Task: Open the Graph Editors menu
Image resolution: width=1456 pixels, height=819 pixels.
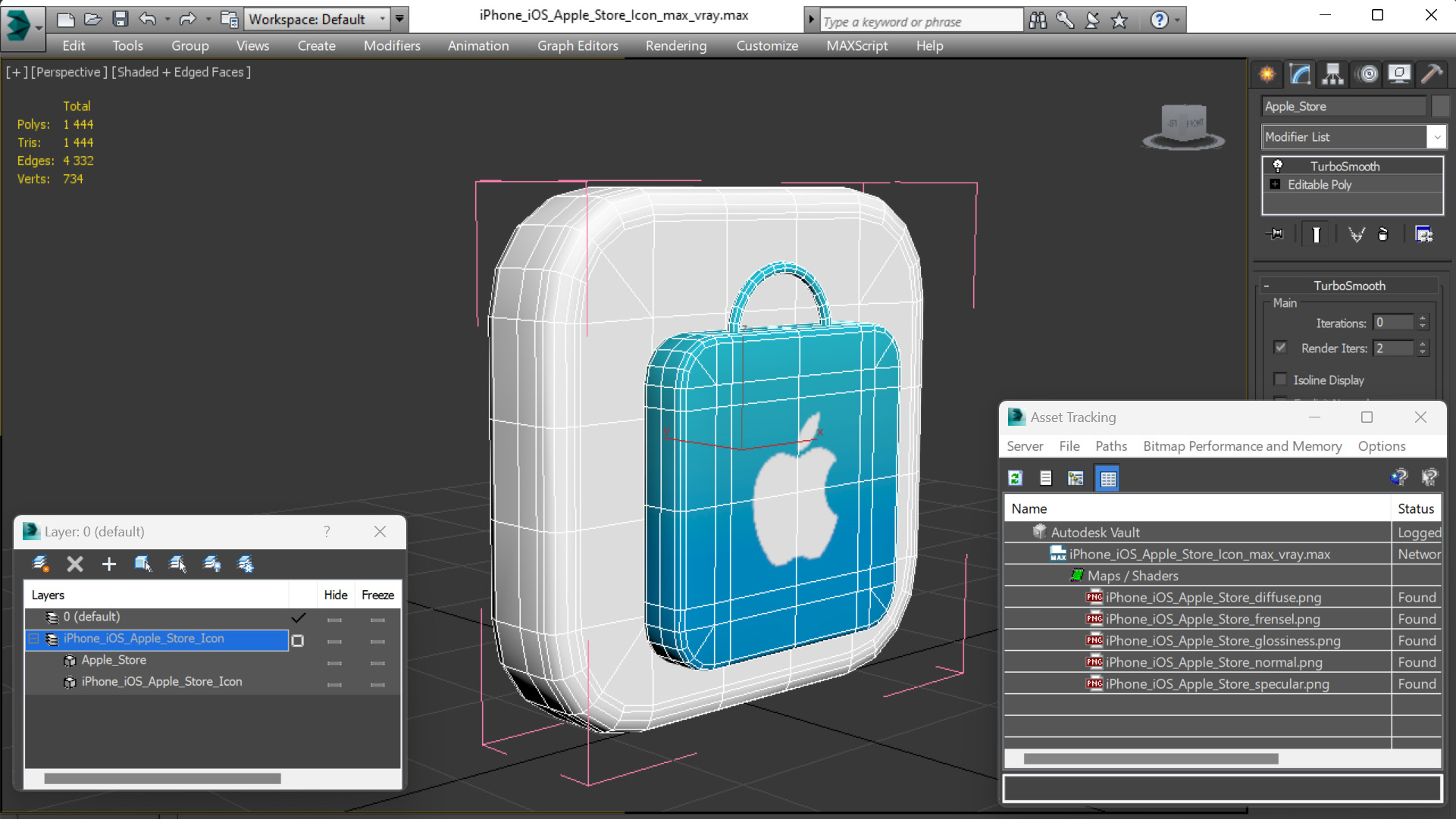Action: tap(578, 45)
